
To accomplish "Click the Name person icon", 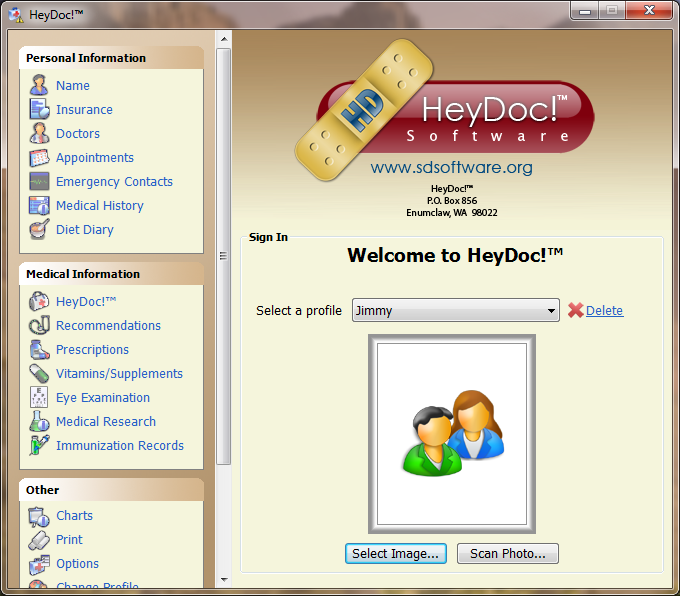I will tap(39, 85).
